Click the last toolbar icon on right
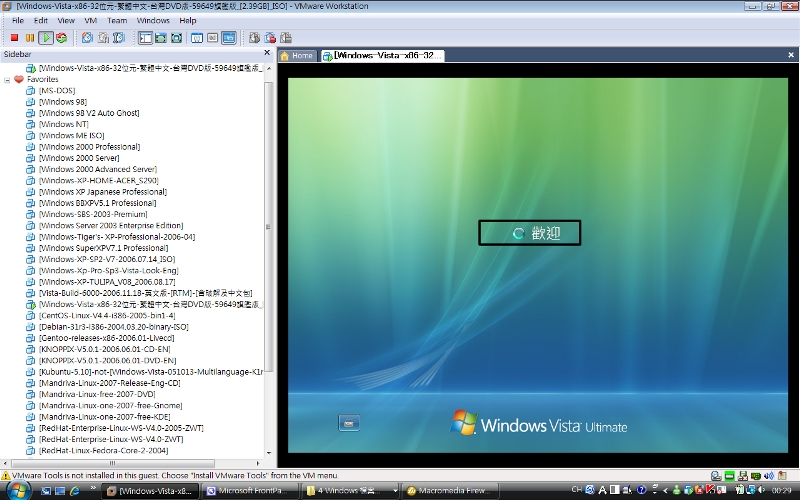The width and height of the screenshot is (800, 500). pos(286,38)
